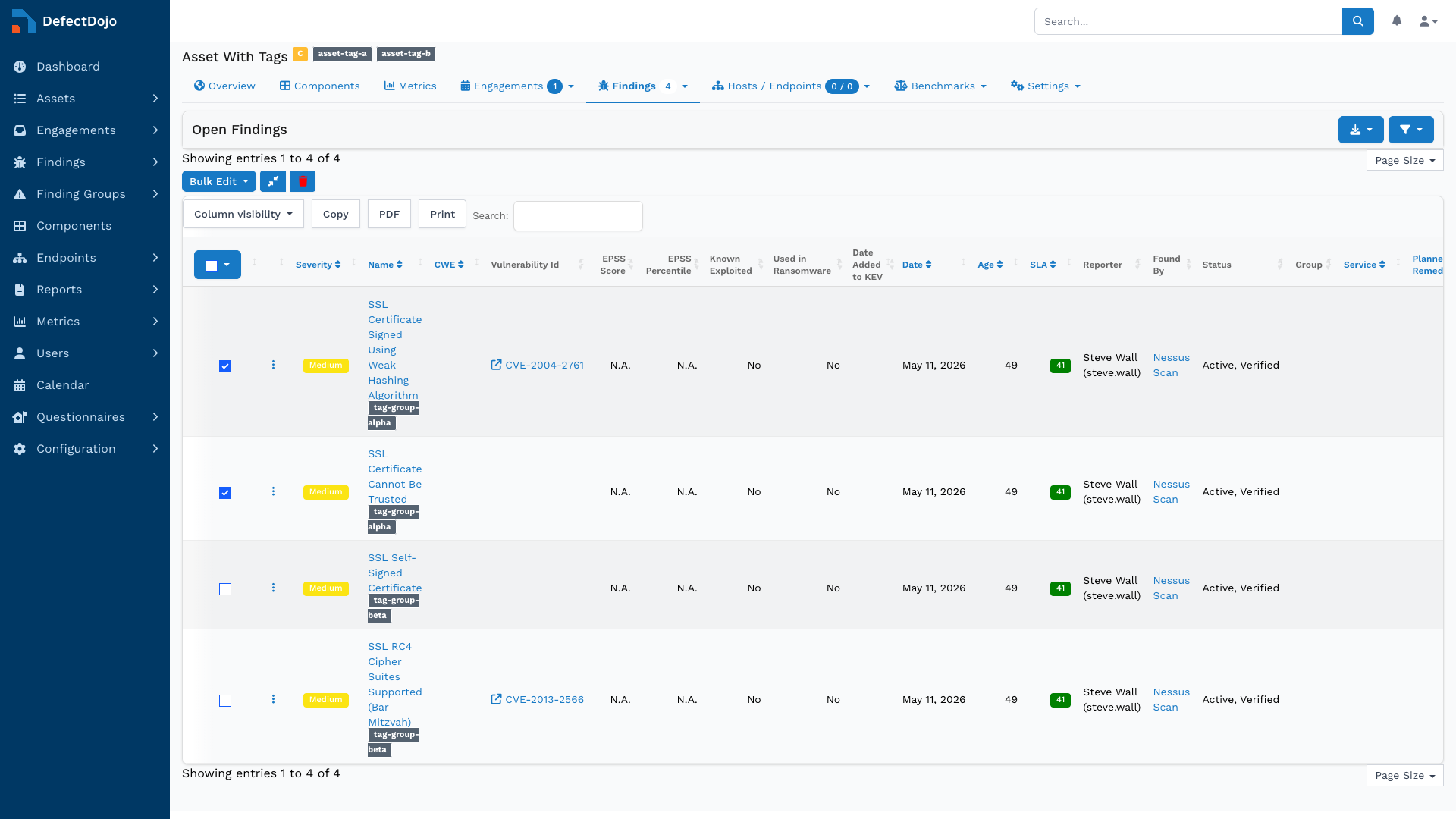Open the download report dropdown icon
Viewport: 1456px width, 819px height.
(1361, 130)
